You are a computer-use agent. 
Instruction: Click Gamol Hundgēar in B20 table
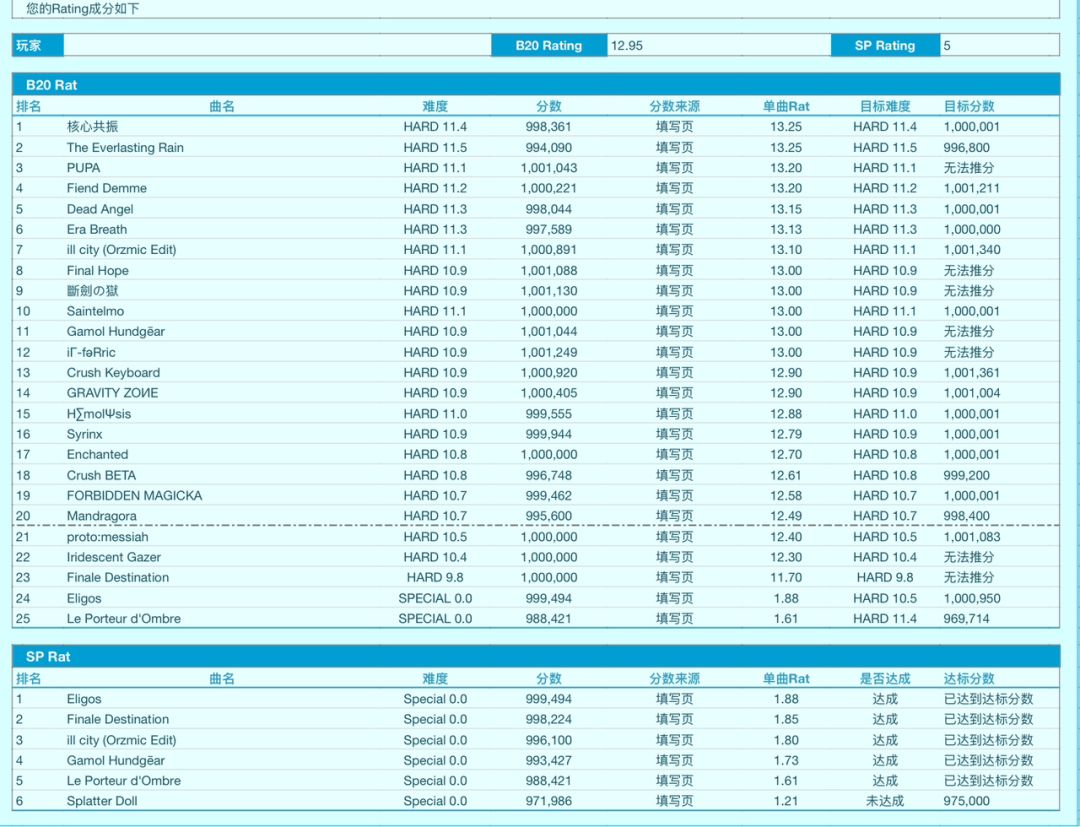click(x=116, y=331)
